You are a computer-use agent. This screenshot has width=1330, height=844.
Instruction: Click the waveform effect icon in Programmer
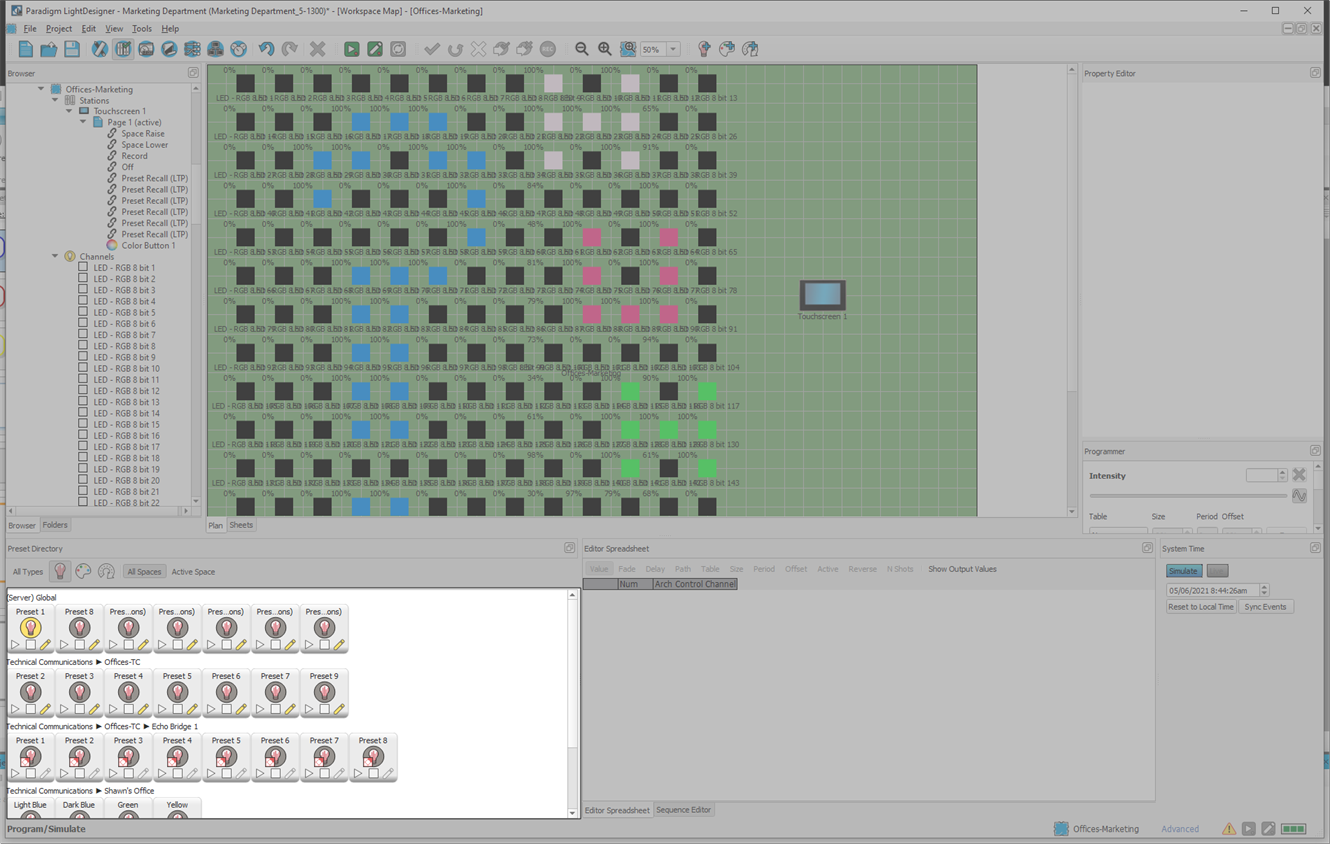1299,496
